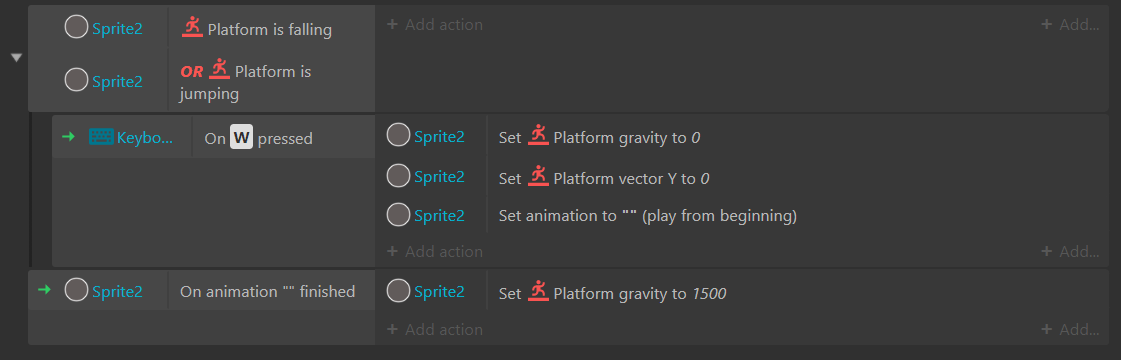Image resolution: width=1121 pixels, height=360 pixels.
Task: Edit the 'On W pressed' condition
Action: (x=259, y=138)
